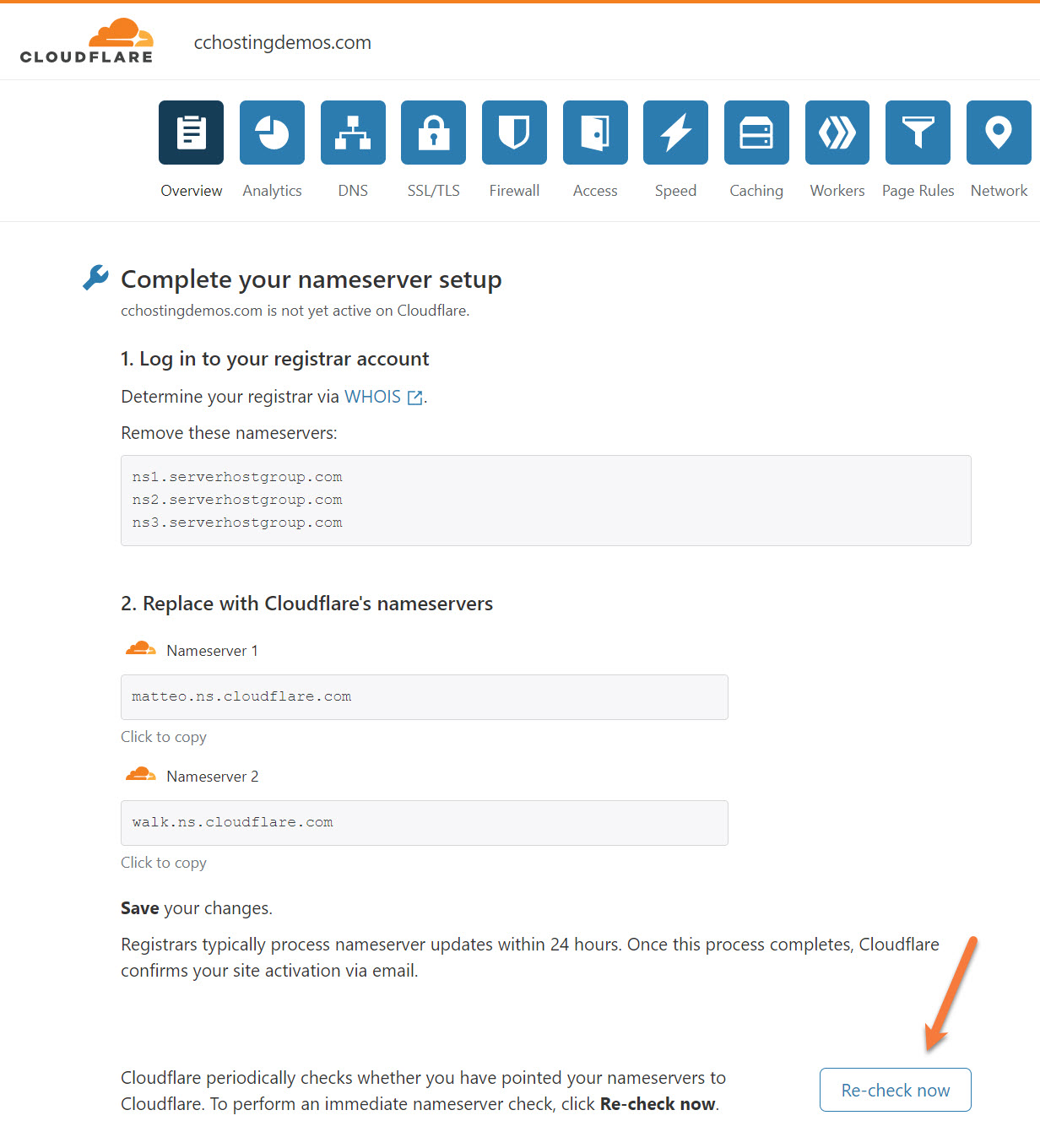The height and width of the screenshot is (1148, 1040).
Task: Click the Cloudflare logo
Action: pos(87,41)
